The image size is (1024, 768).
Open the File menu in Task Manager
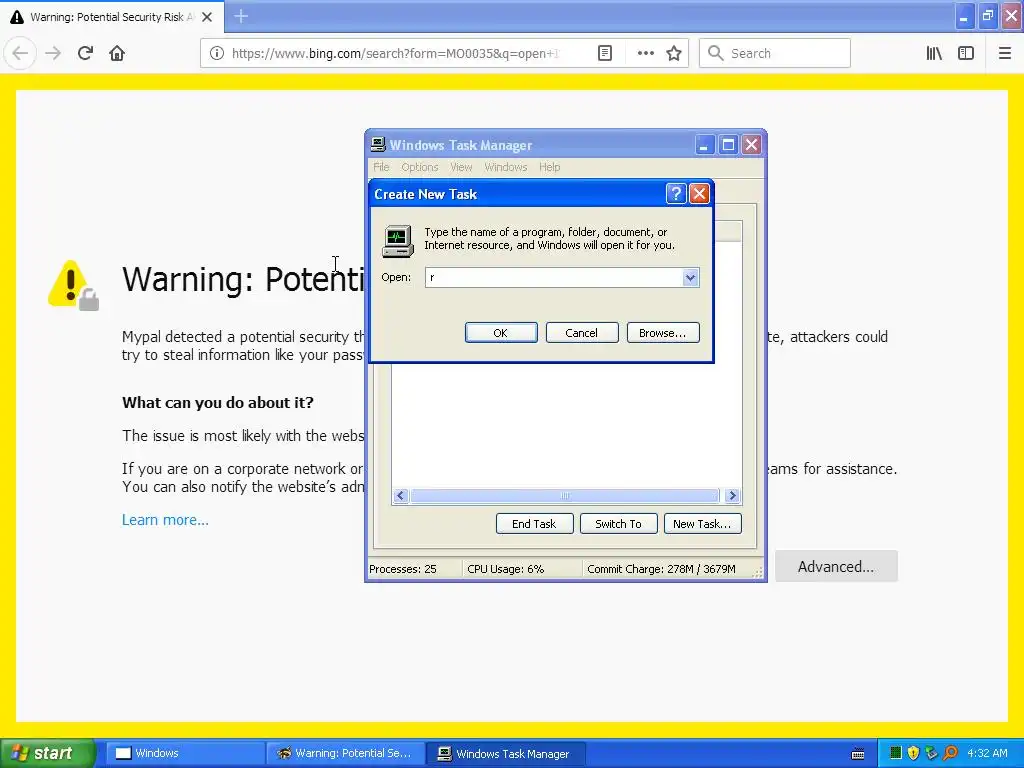(x=381, y=167)
